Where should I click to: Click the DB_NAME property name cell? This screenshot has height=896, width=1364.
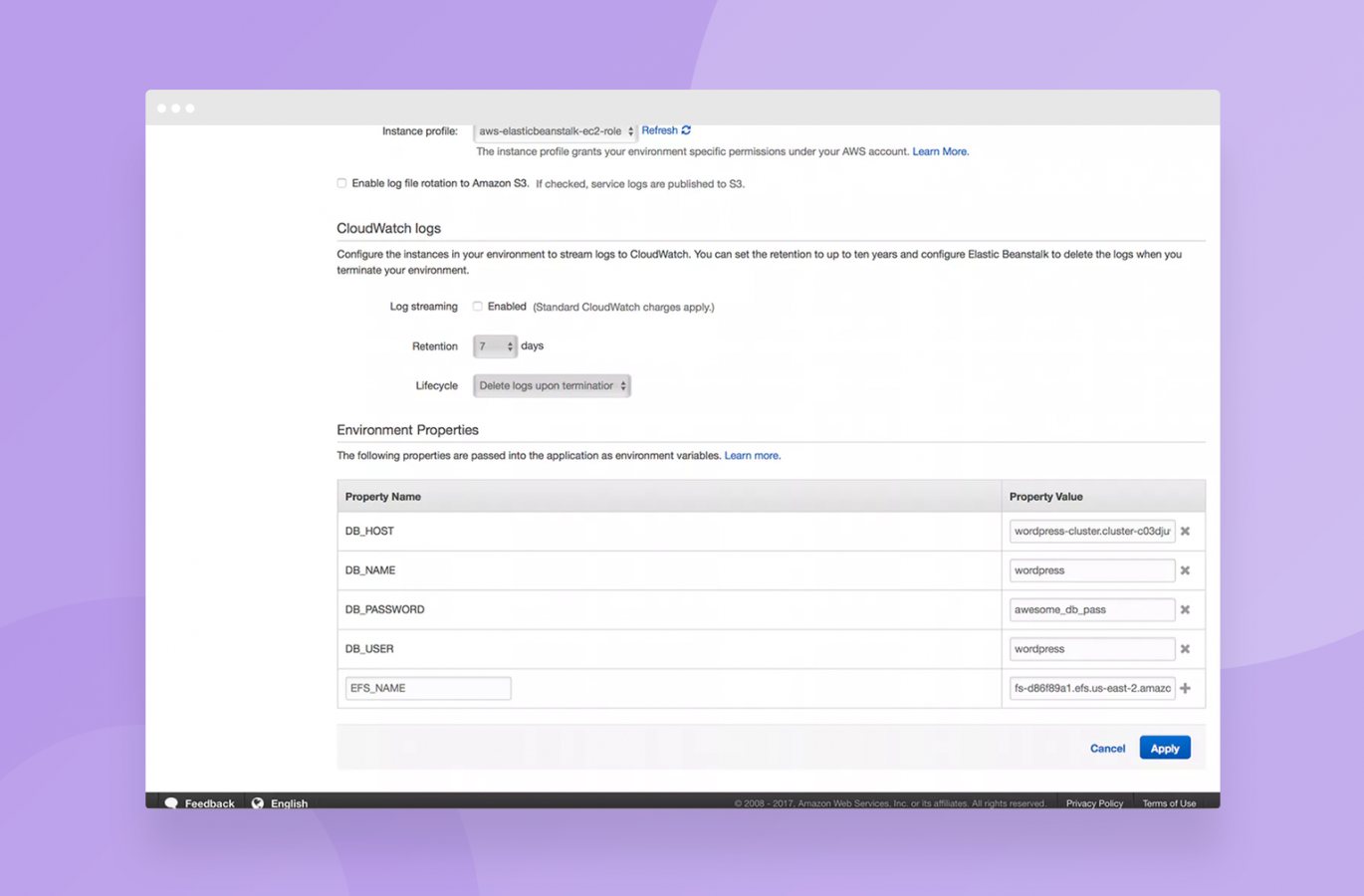coord(669,570)
